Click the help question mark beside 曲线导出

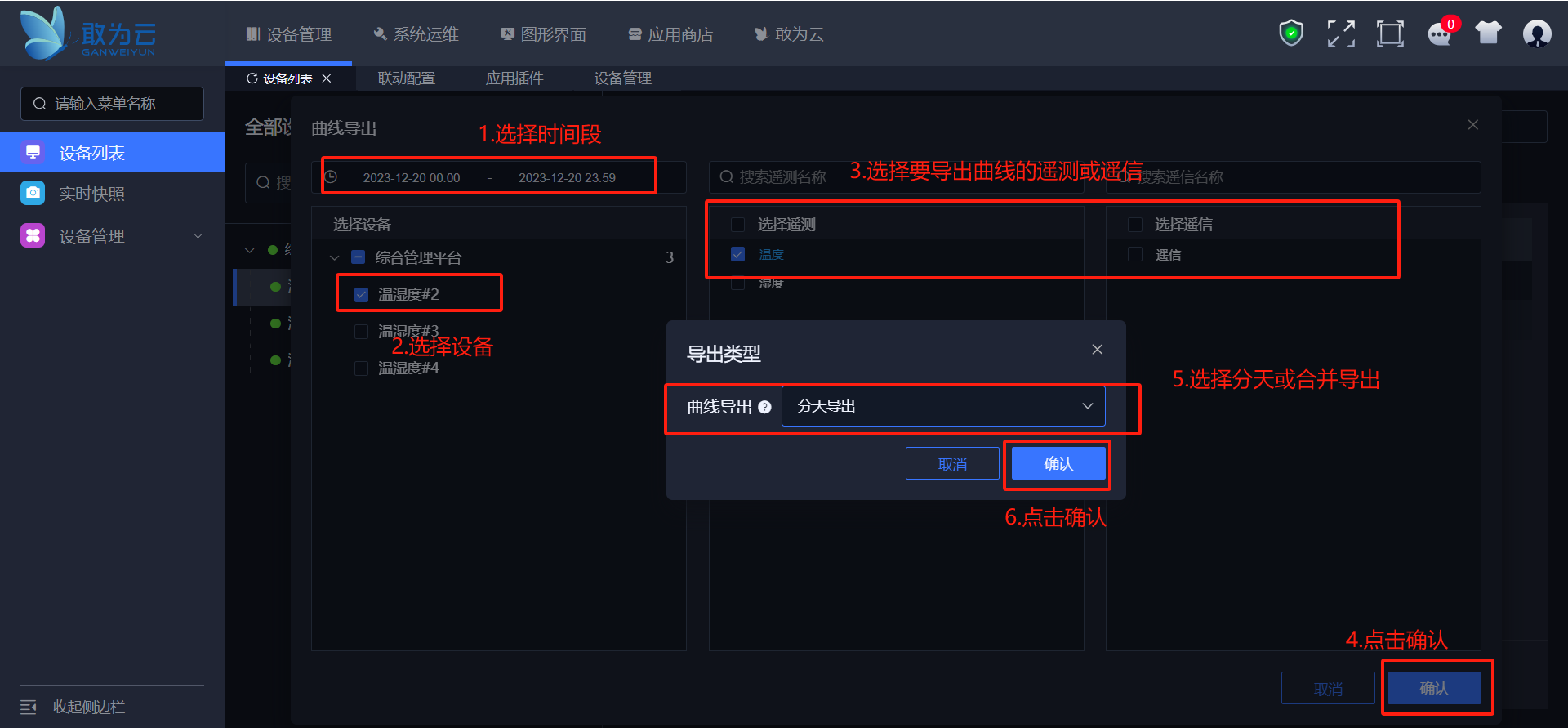pos(764,407)
